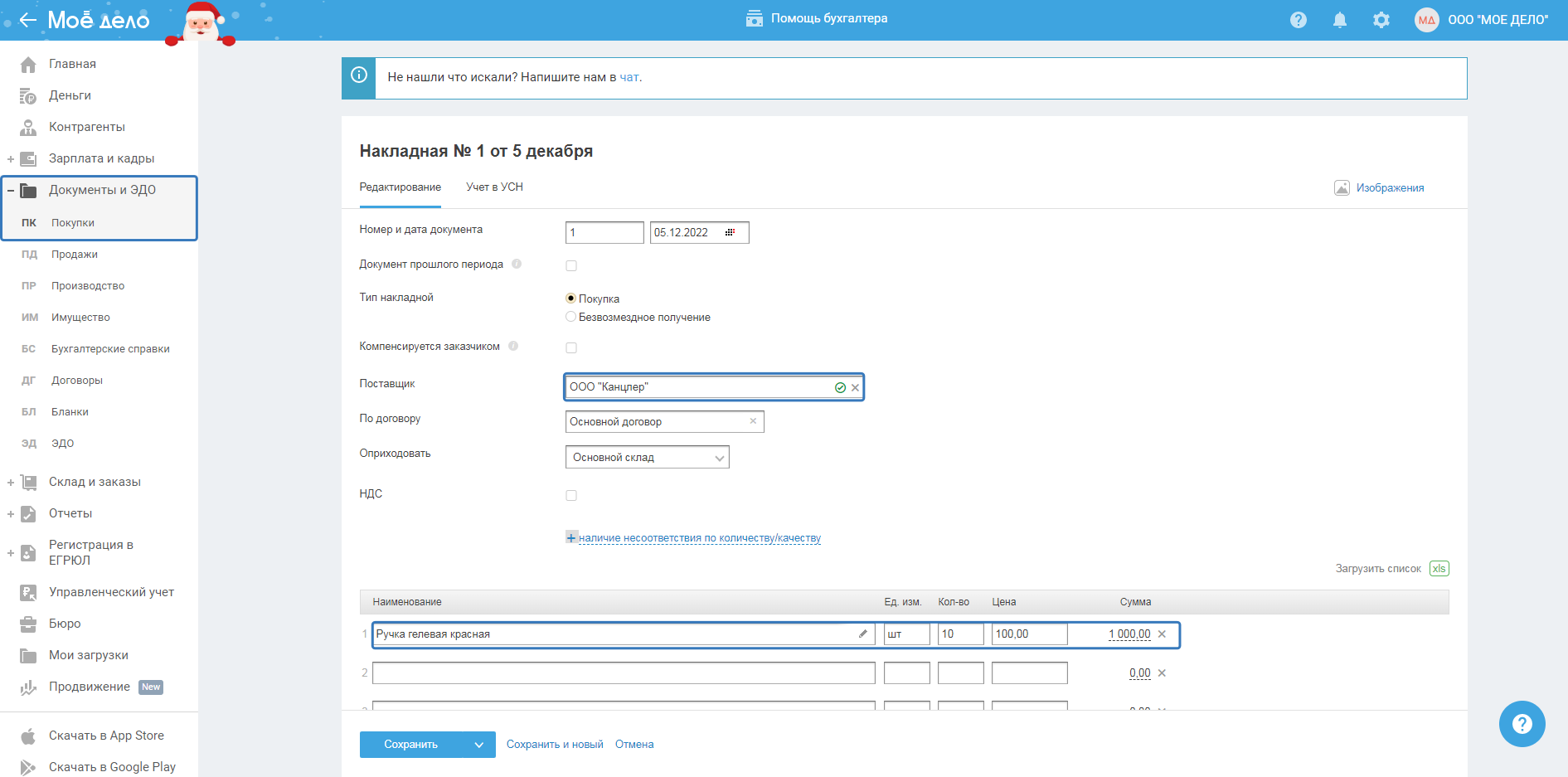1568x777 pixels.
Task: Click the Бюро briefcase icon
Action: [x=28, y=624]
